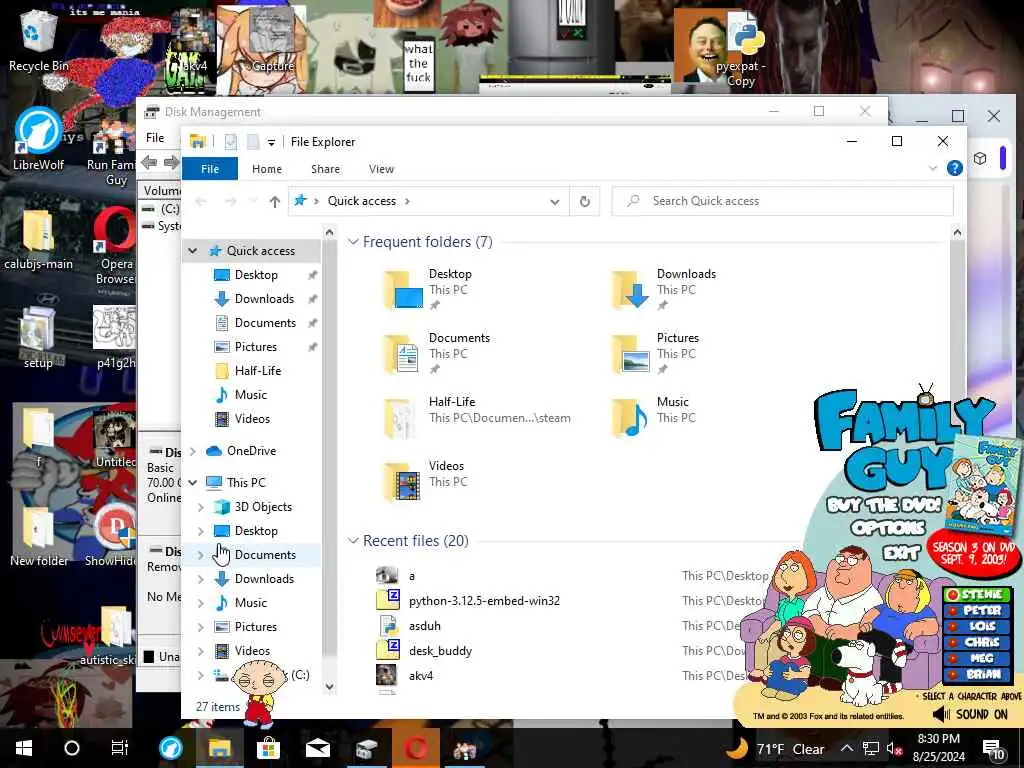
Task: Select Documents under This PC
Action: pos(265,555)
